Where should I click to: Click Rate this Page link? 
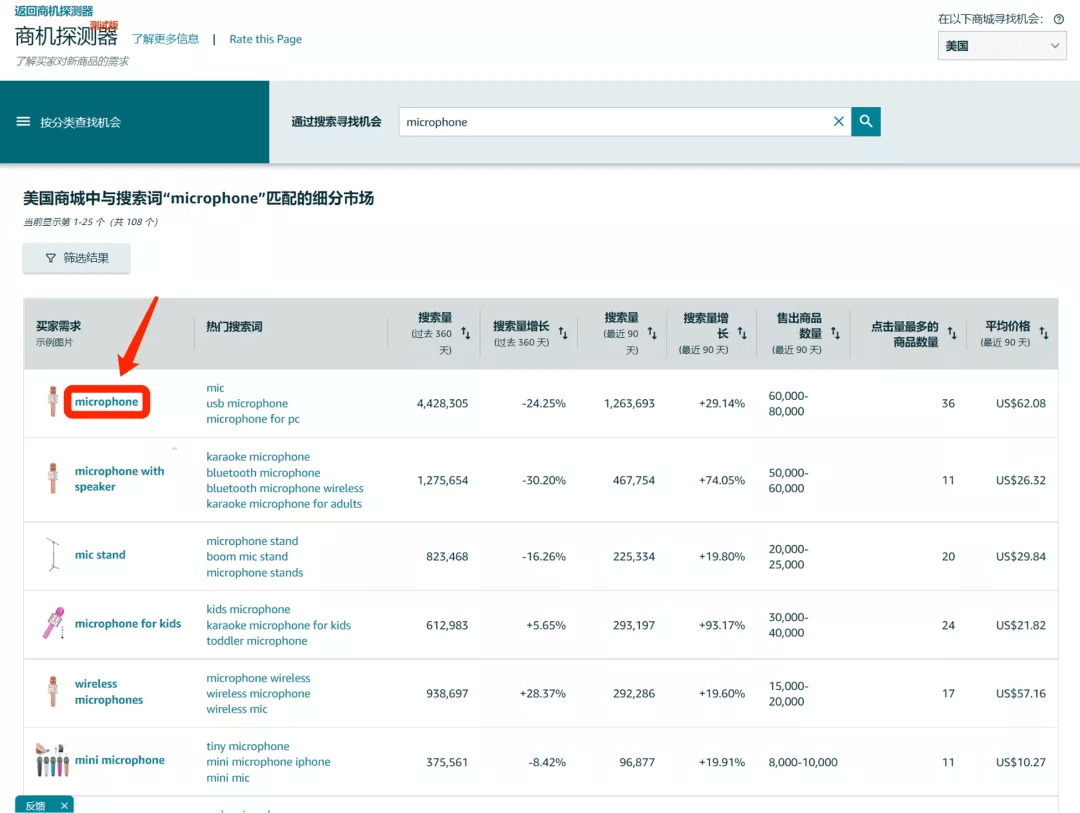click(x=265, y=39)
